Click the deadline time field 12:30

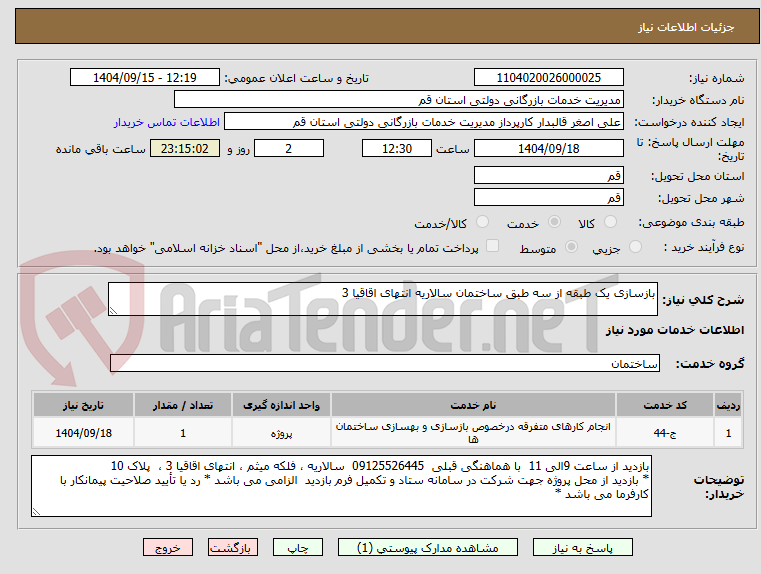397,148
